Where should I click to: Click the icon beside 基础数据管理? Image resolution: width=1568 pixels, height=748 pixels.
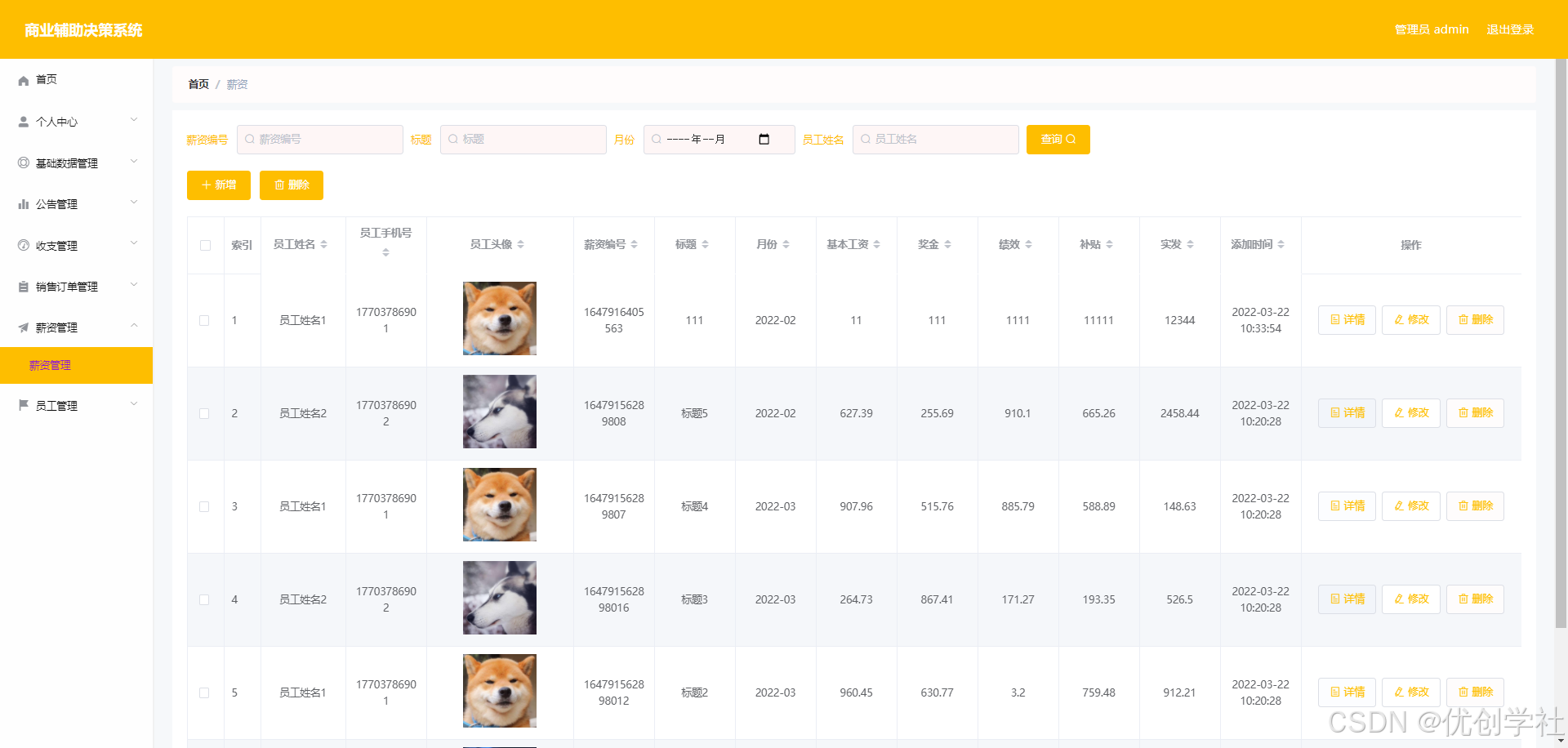24,163
